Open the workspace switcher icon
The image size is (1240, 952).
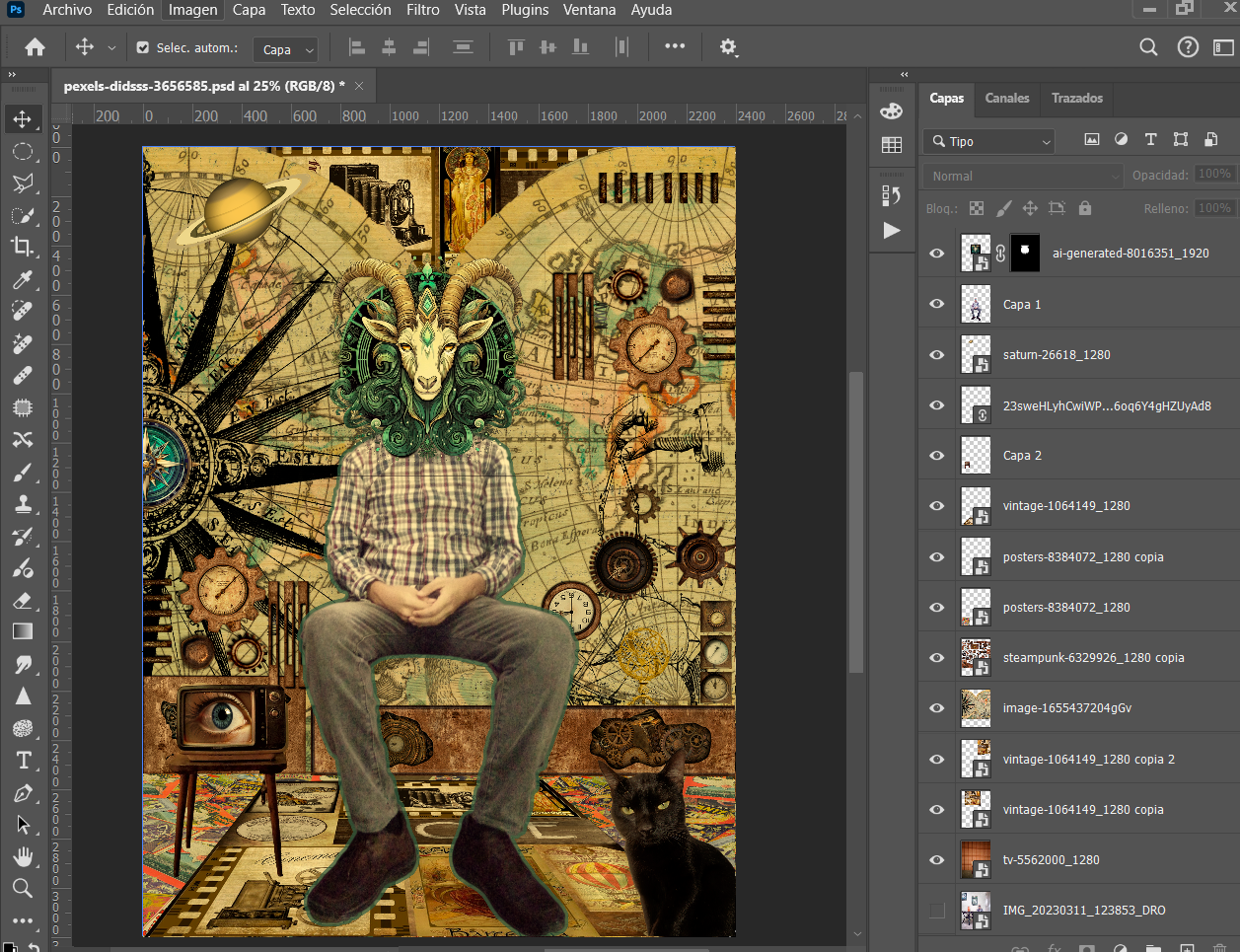coord(1223,47)
